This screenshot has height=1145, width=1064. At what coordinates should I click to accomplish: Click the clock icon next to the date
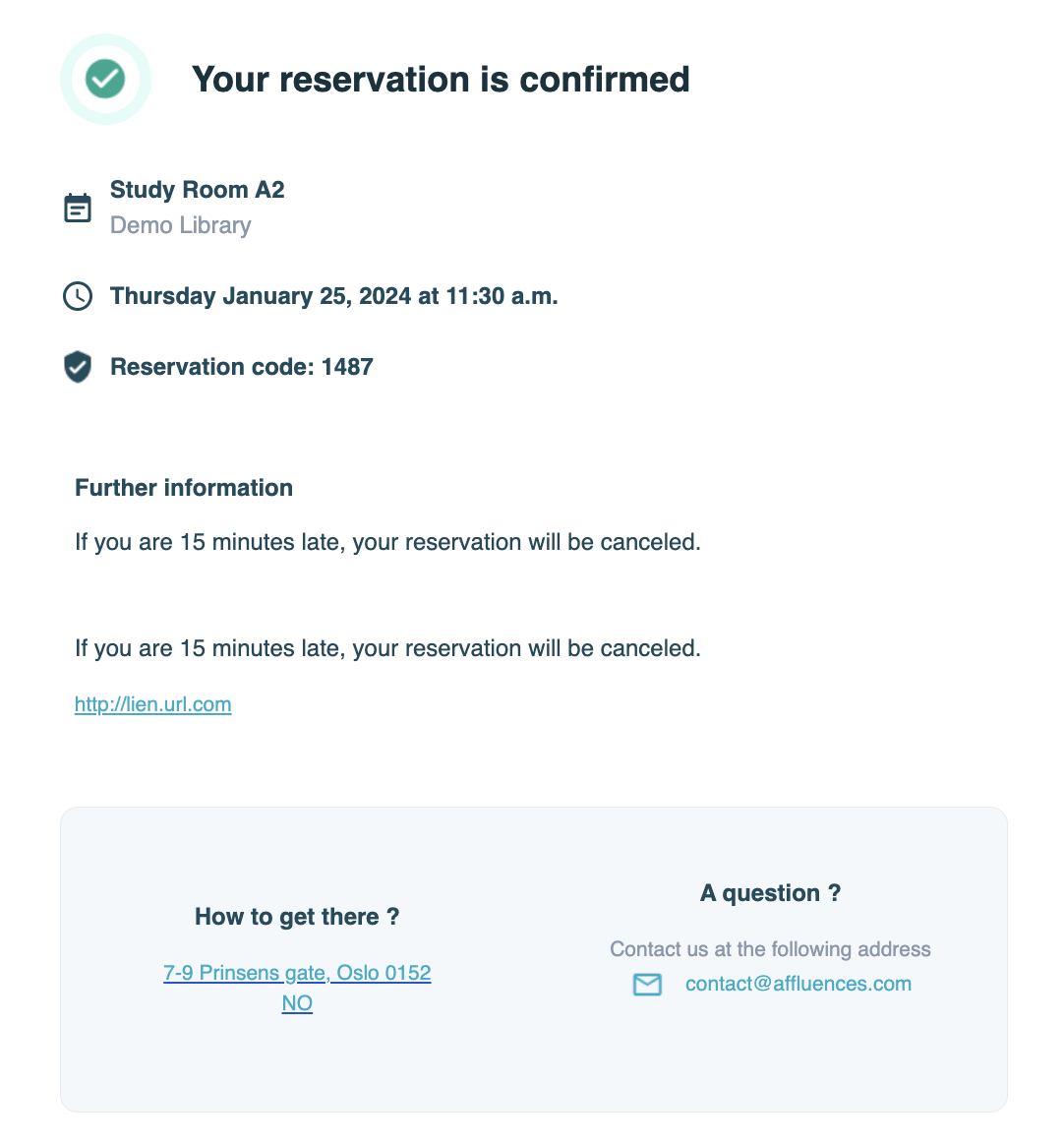coord(78,296)
